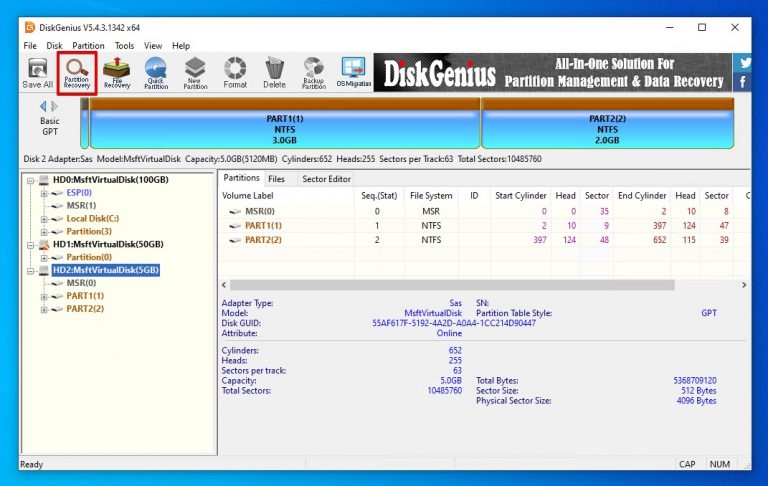The image size is (768, 486).
Task: Create a New Partition from toolbar
Action: click(x=196, y=73)
